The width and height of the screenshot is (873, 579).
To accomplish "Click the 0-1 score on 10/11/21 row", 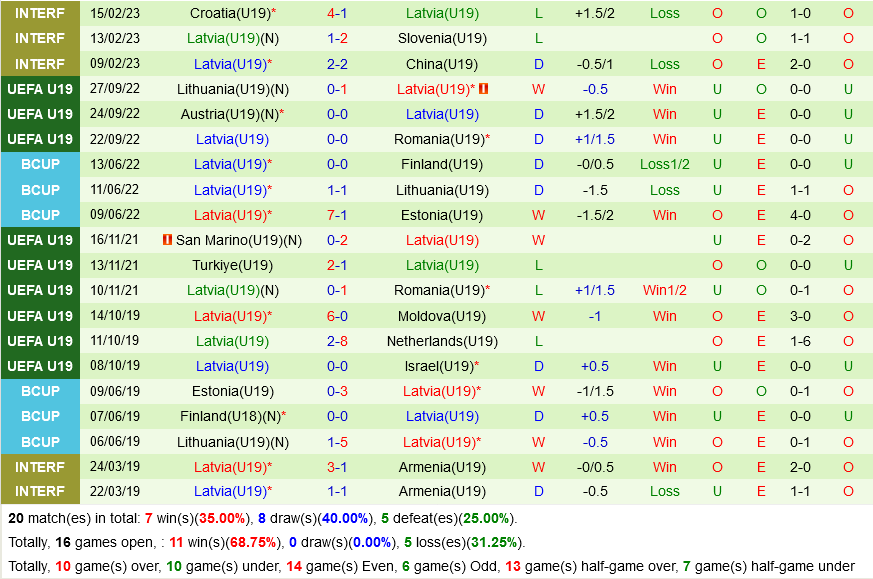I will point(337,290).
